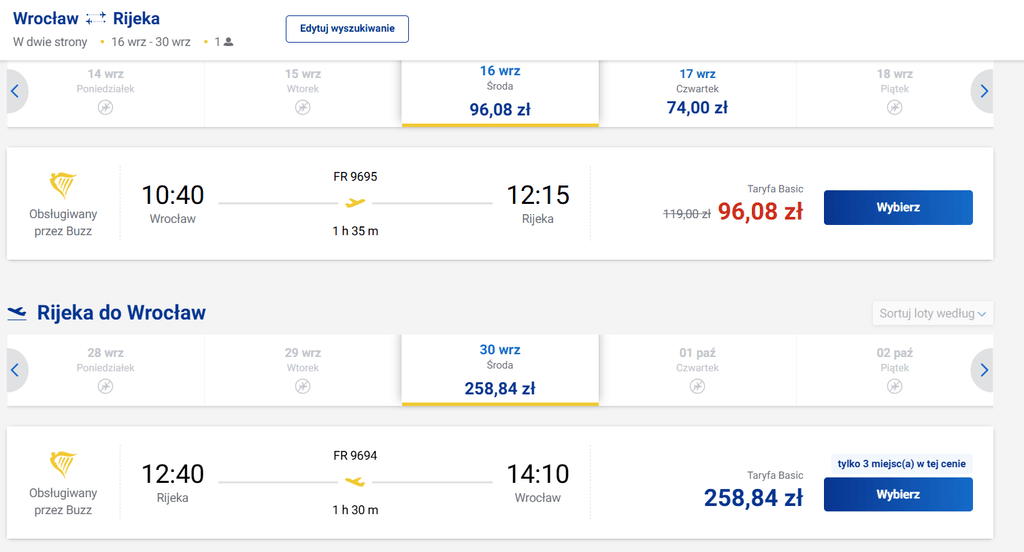Viewport: 1024px width, 552px height.
Task: Select 15 wrz Wtorek outbound date
Action: [x=302, y=91]
